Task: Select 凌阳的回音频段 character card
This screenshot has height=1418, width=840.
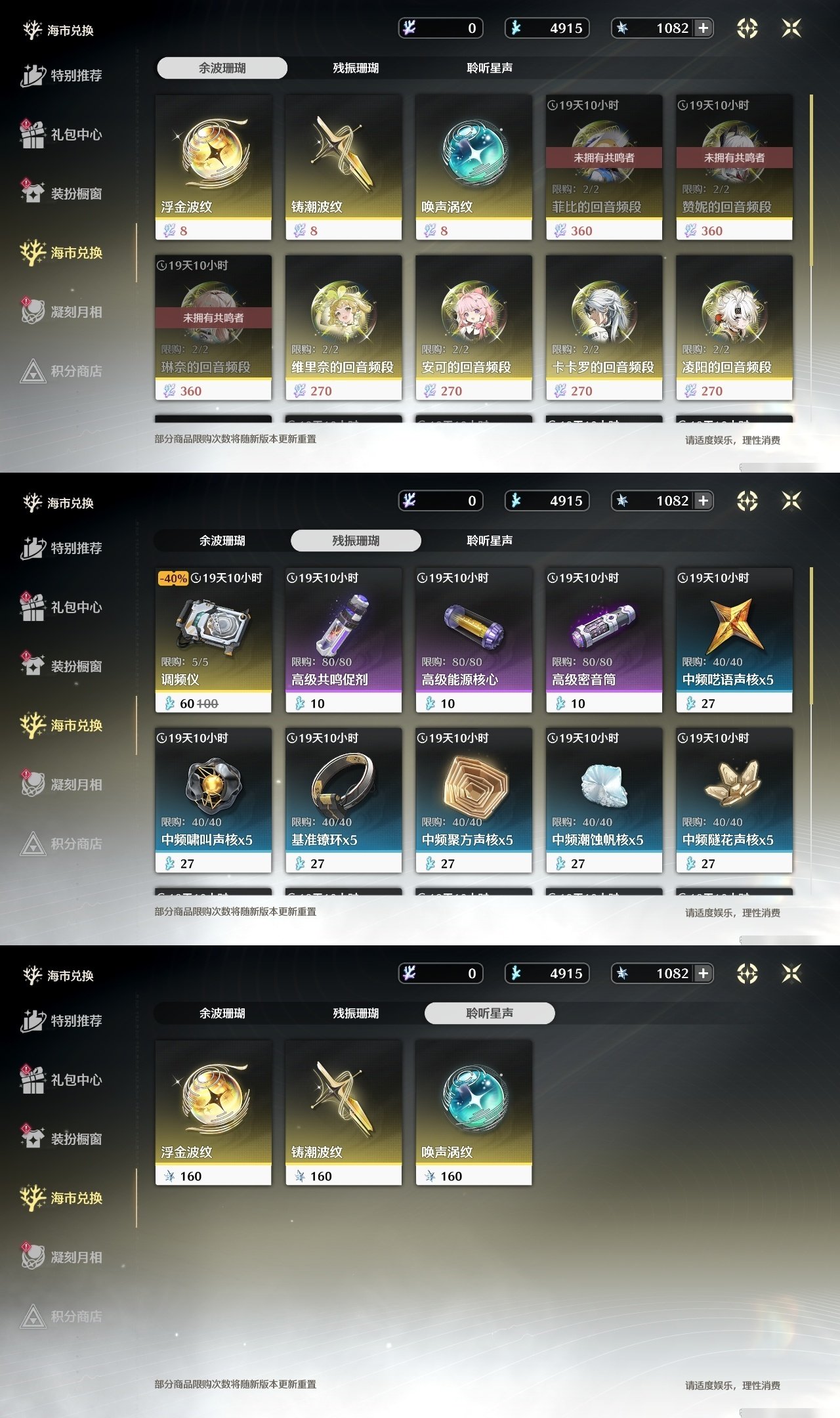Action: pos(734,328)
